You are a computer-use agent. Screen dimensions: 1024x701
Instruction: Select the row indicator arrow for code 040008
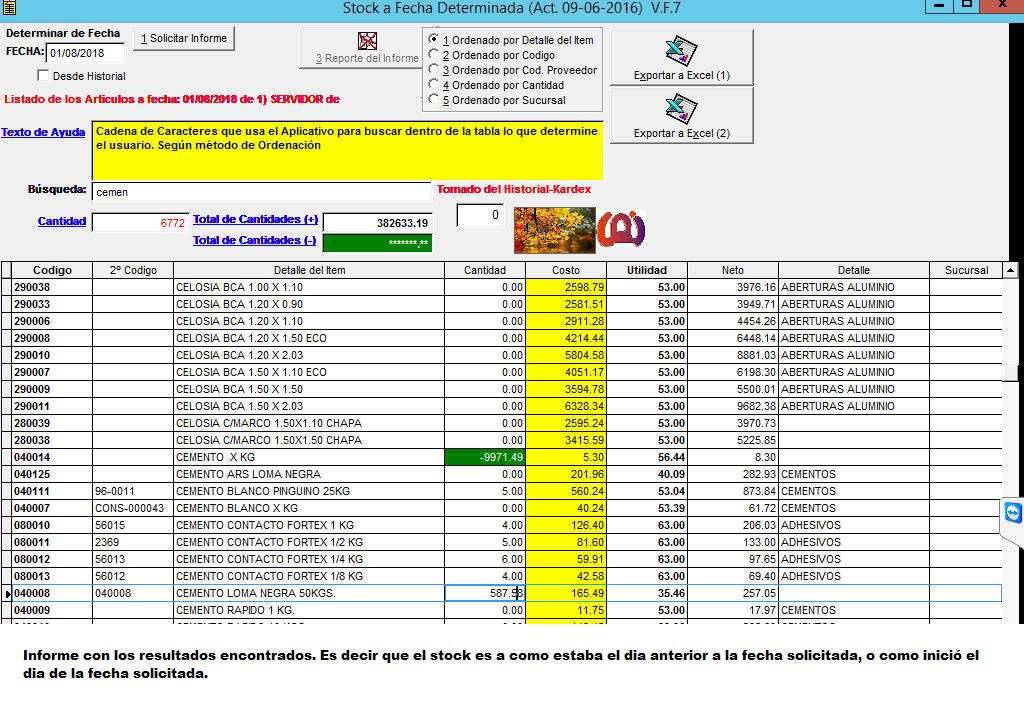coord(7,593)
